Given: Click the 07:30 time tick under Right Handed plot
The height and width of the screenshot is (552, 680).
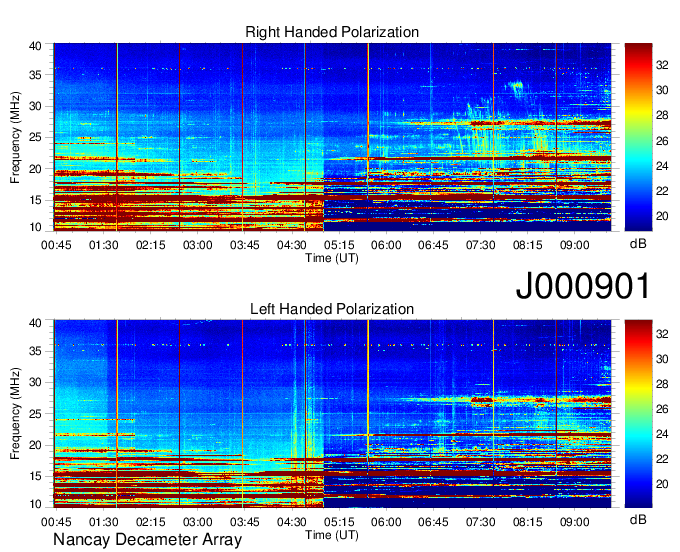Looking at the screenshot, I should click(x=481, y=245).
